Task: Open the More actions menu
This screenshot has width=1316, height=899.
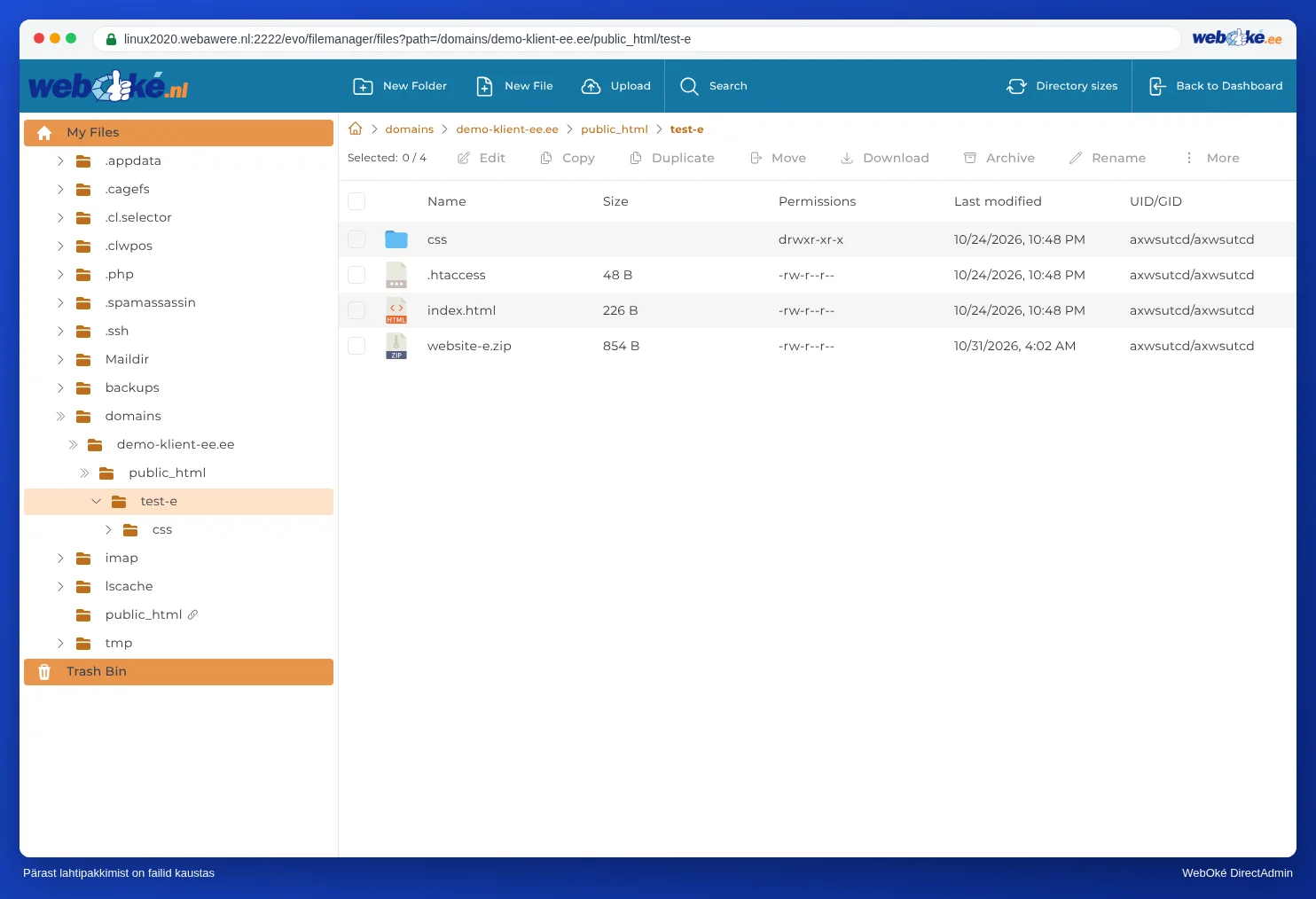Action: click(1211, 158)
